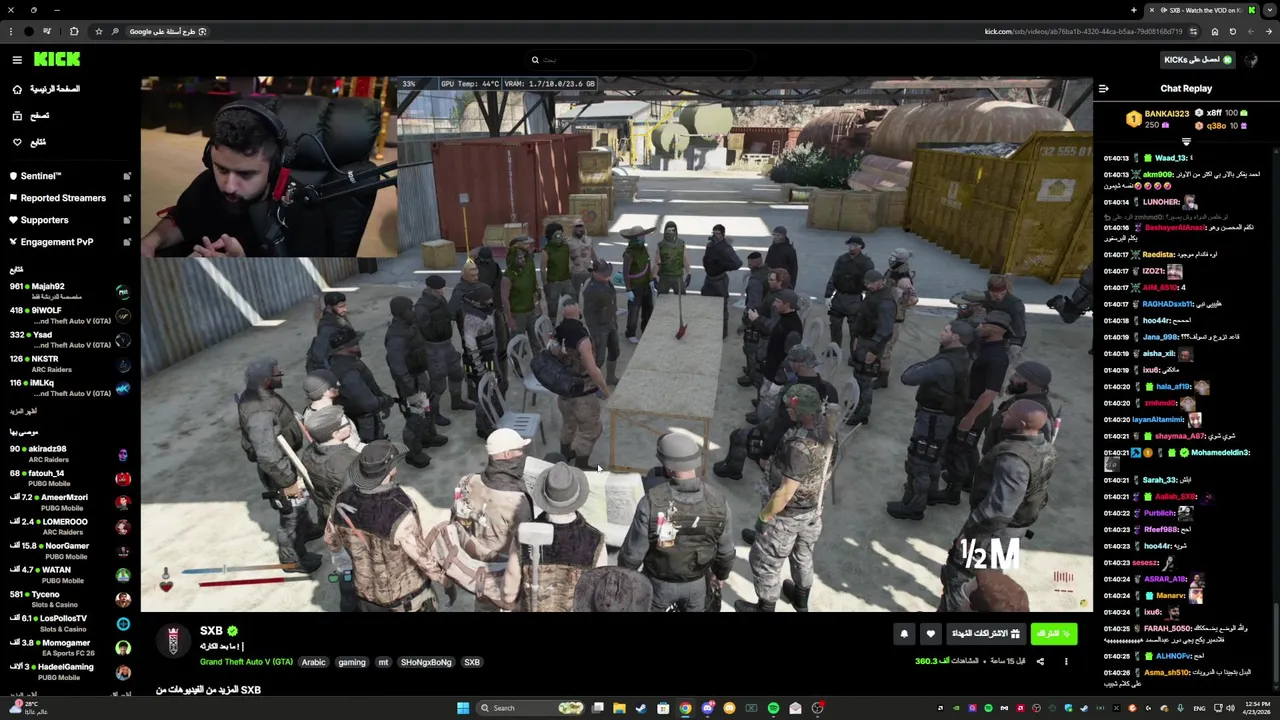
Task: Click the notification bell for SXB
Action: 904,634
